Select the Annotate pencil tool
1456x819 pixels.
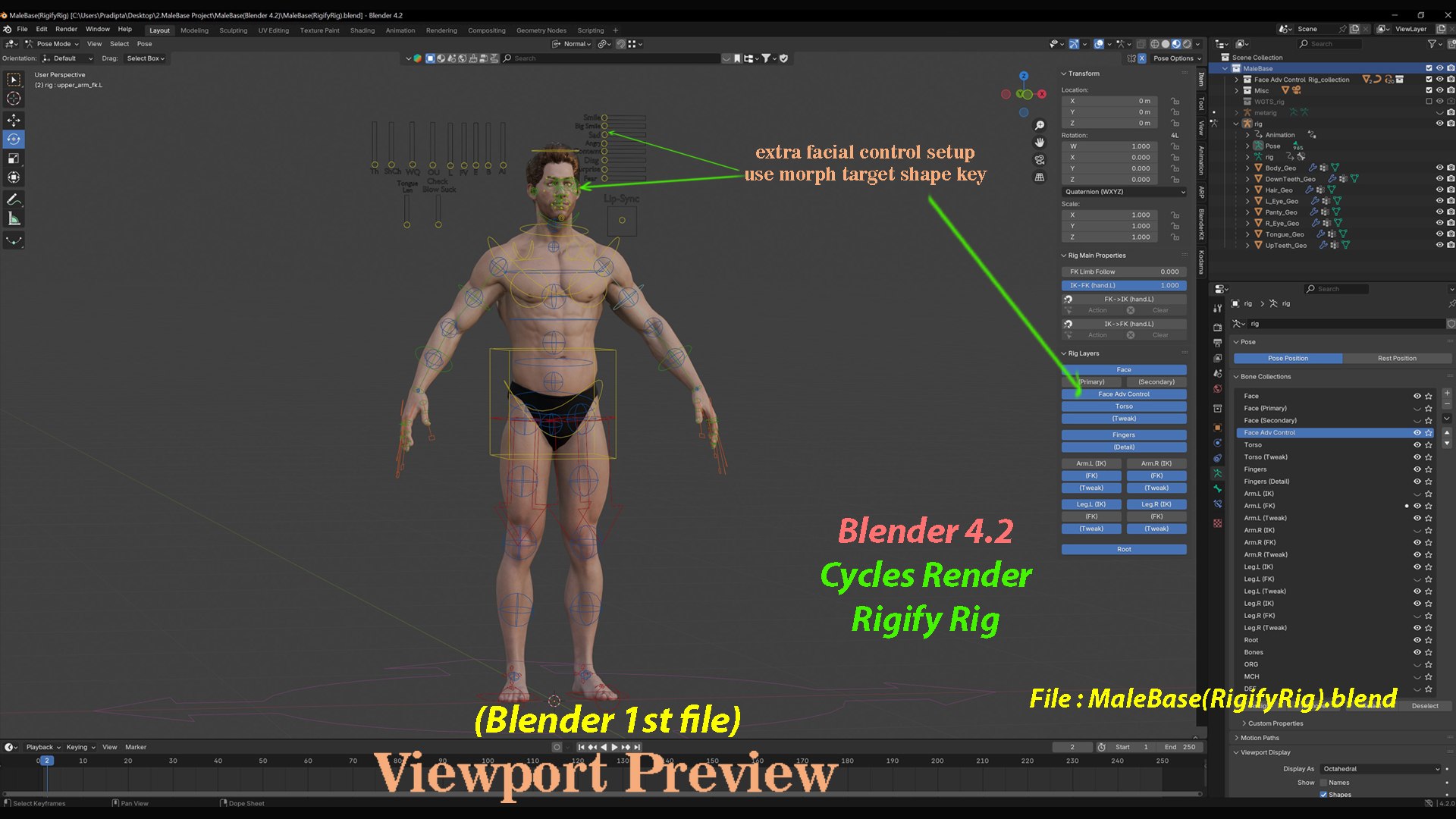tap(14, 199)
